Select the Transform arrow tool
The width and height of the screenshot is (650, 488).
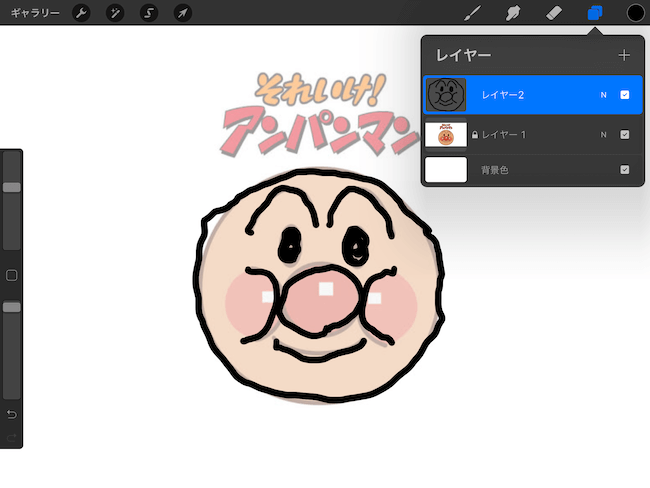[182, 13]
